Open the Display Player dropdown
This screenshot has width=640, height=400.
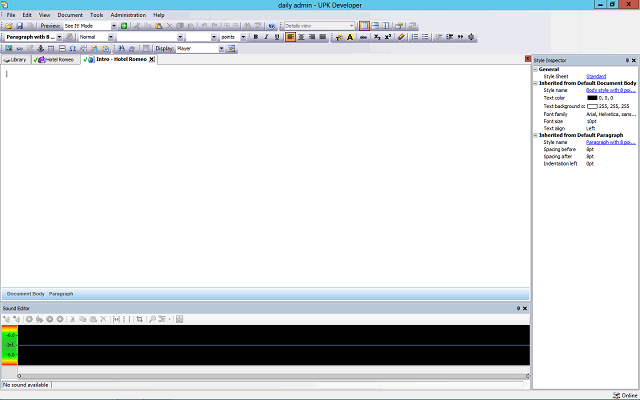pyautogui.click(x=221, y=49)
